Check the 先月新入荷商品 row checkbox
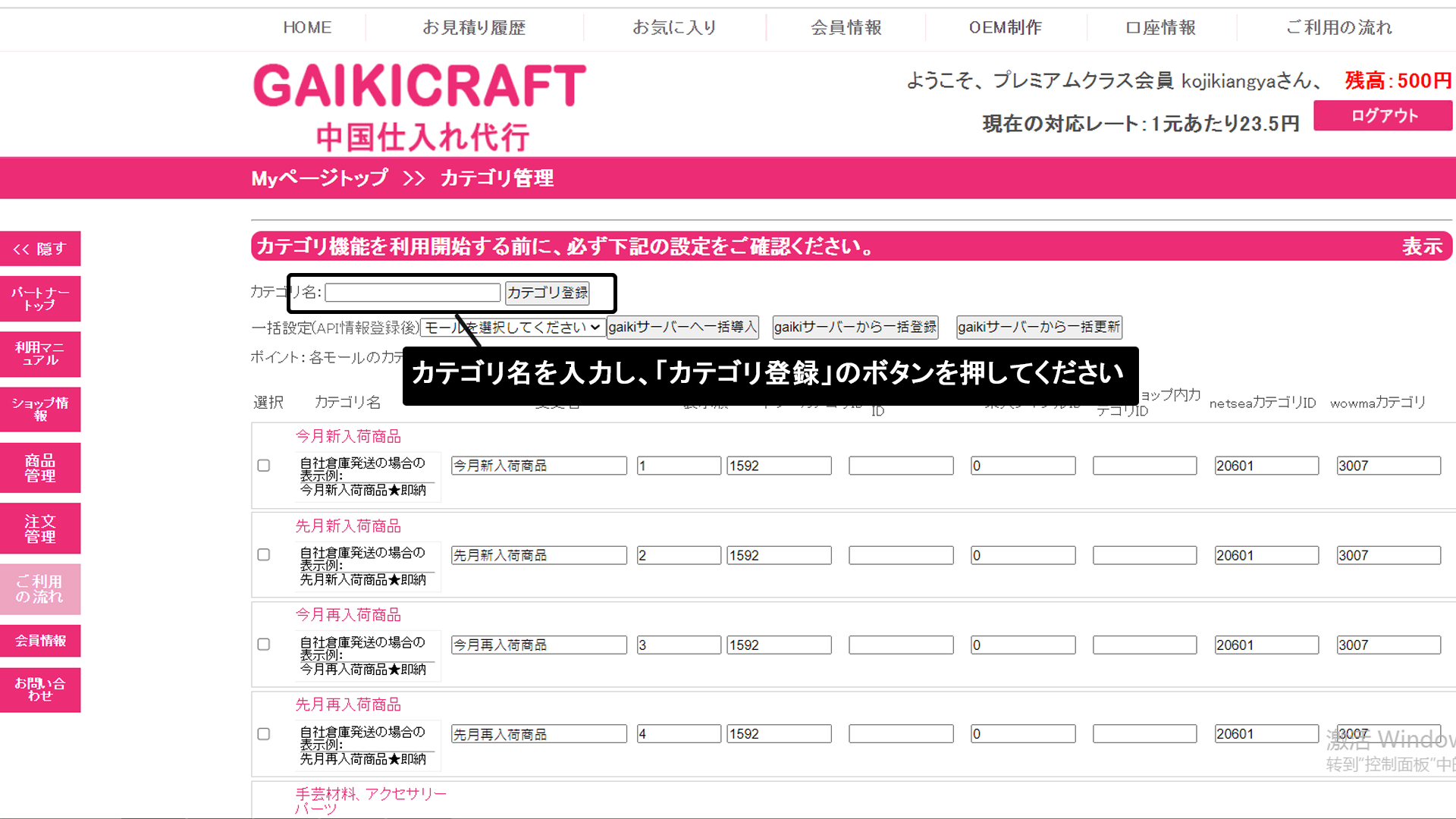This screenshot has width=1456, height=819. [x=264, y=555]
